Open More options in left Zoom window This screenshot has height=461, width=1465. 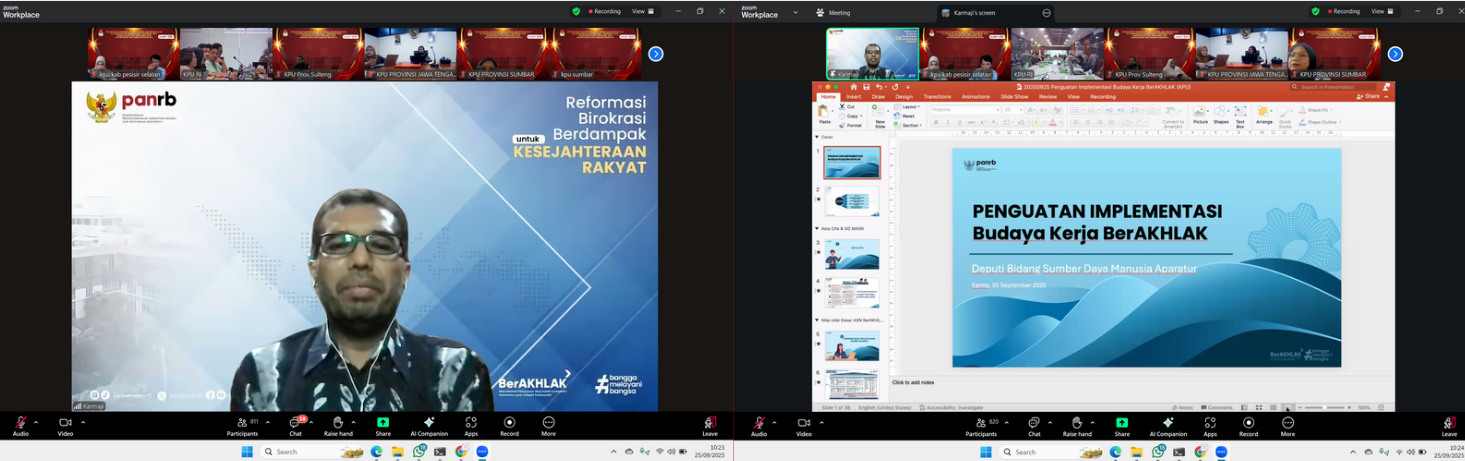click(x=548, y=423)
